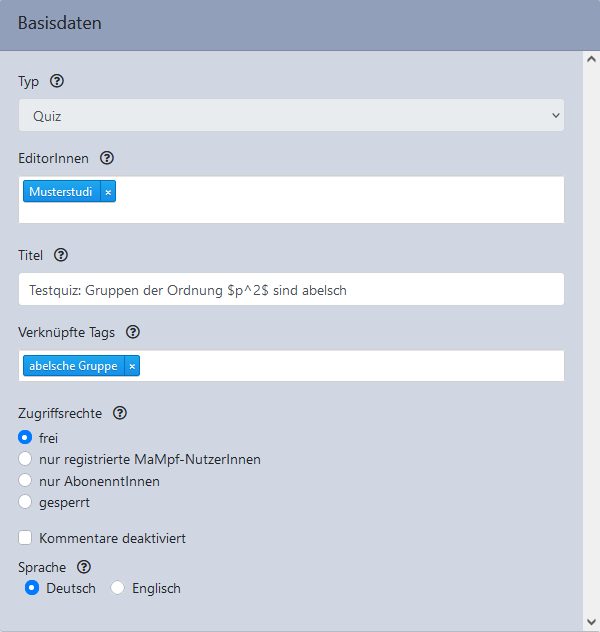Click the help icon next to Sprache

tap(85, 567)
